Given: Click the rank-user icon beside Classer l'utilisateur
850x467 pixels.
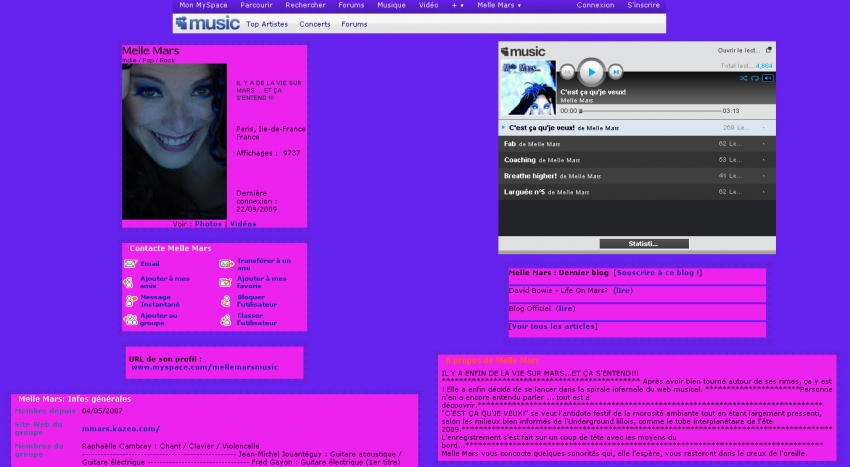Looking at the screenshot, I should [x=226, y=320].
